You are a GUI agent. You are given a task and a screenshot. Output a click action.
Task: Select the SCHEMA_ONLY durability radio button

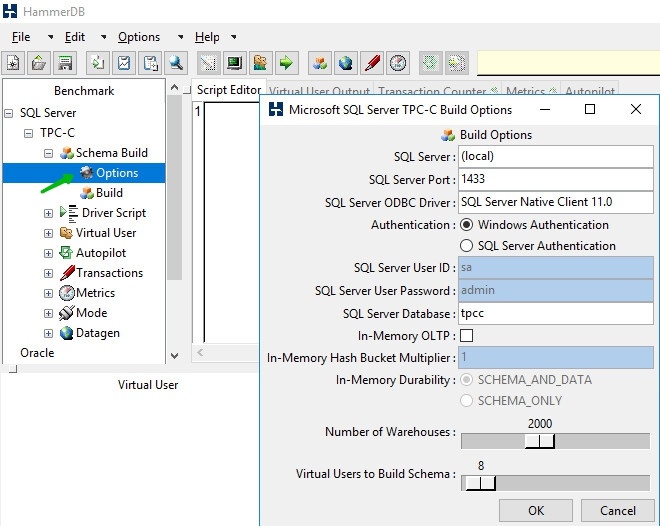[466, 401]
